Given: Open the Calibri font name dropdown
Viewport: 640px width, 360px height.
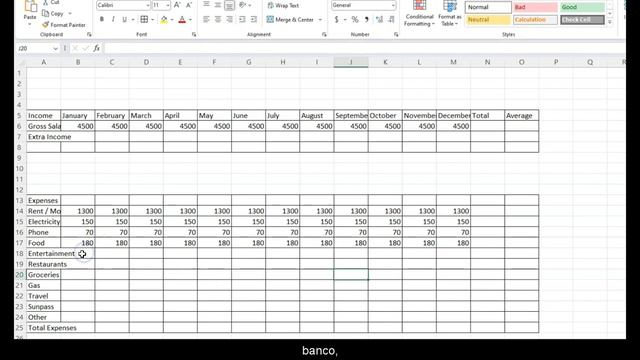Looking at the screenshot, I should point(148,5).
